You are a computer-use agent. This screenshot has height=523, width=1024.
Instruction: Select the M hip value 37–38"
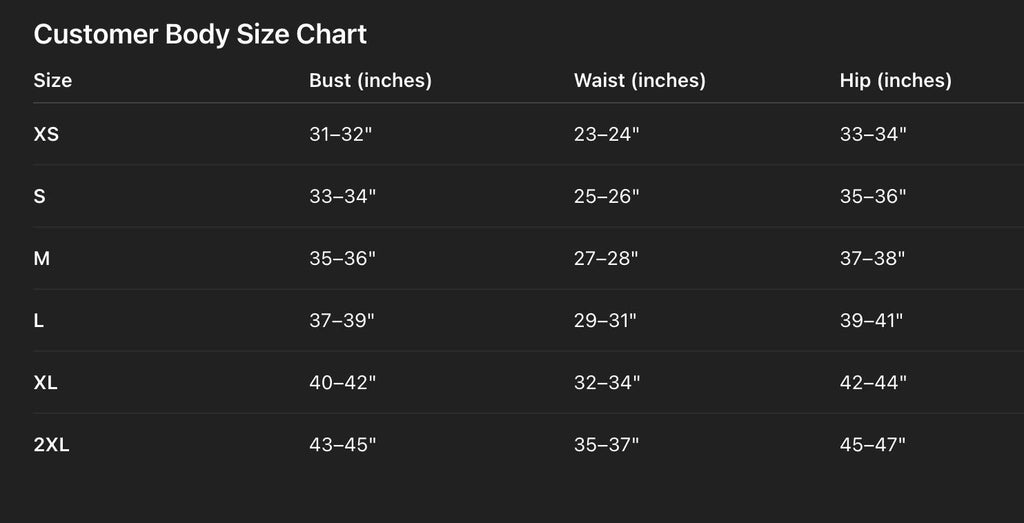click(872, 259)
